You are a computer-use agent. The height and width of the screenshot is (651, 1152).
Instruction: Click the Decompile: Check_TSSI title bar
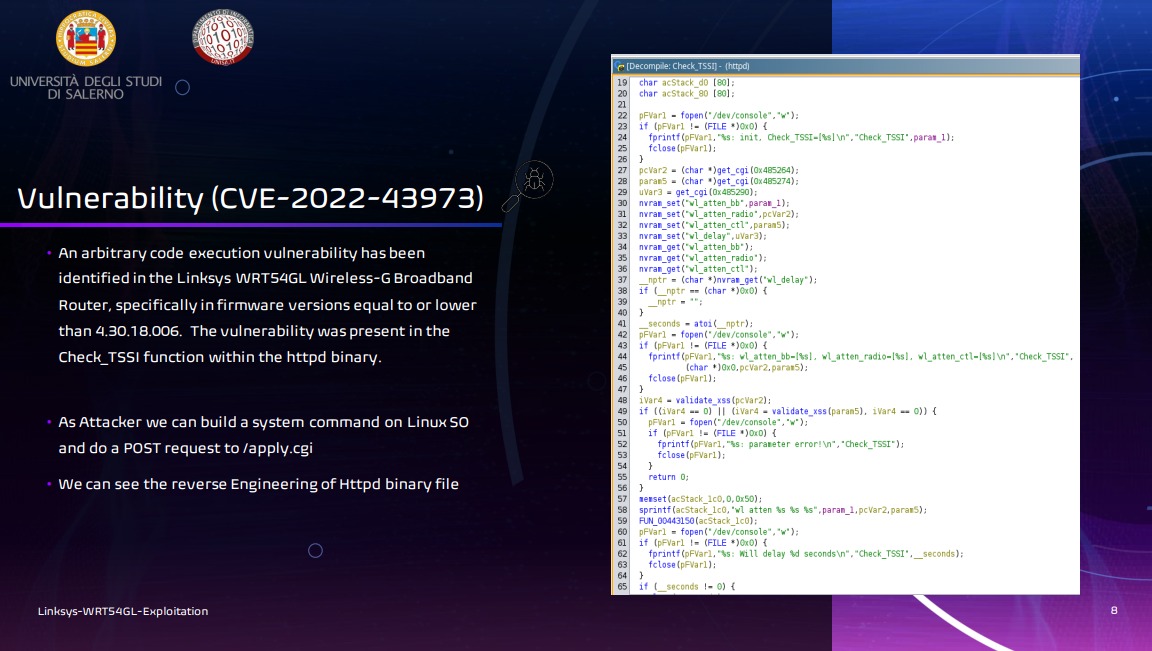tap(846, 66)
